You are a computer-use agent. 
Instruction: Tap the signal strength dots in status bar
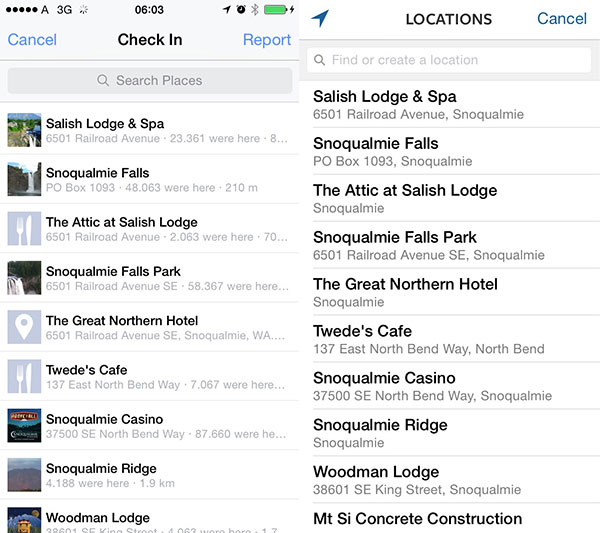[21, 10]
